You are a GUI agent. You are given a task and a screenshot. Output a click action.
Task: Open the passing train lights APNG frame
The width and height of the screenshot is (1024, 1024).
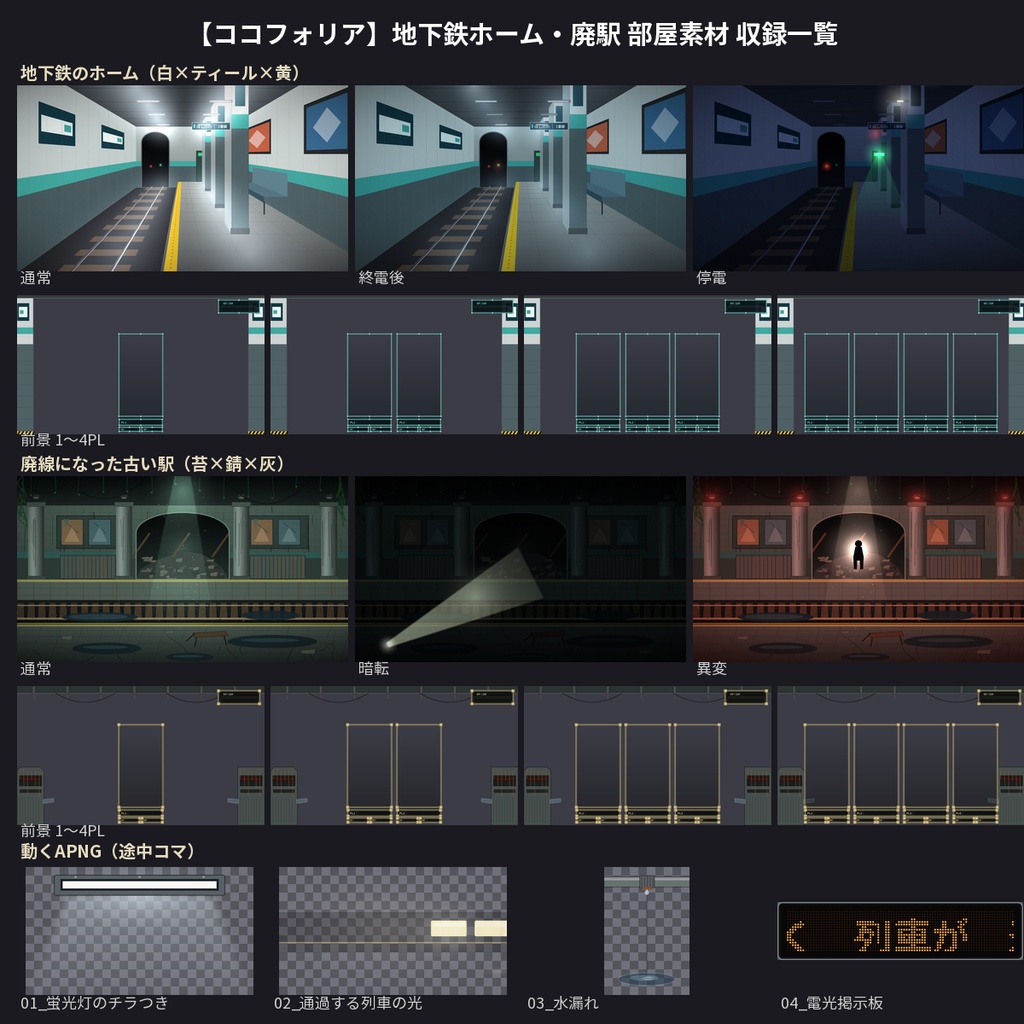[392, 931]
